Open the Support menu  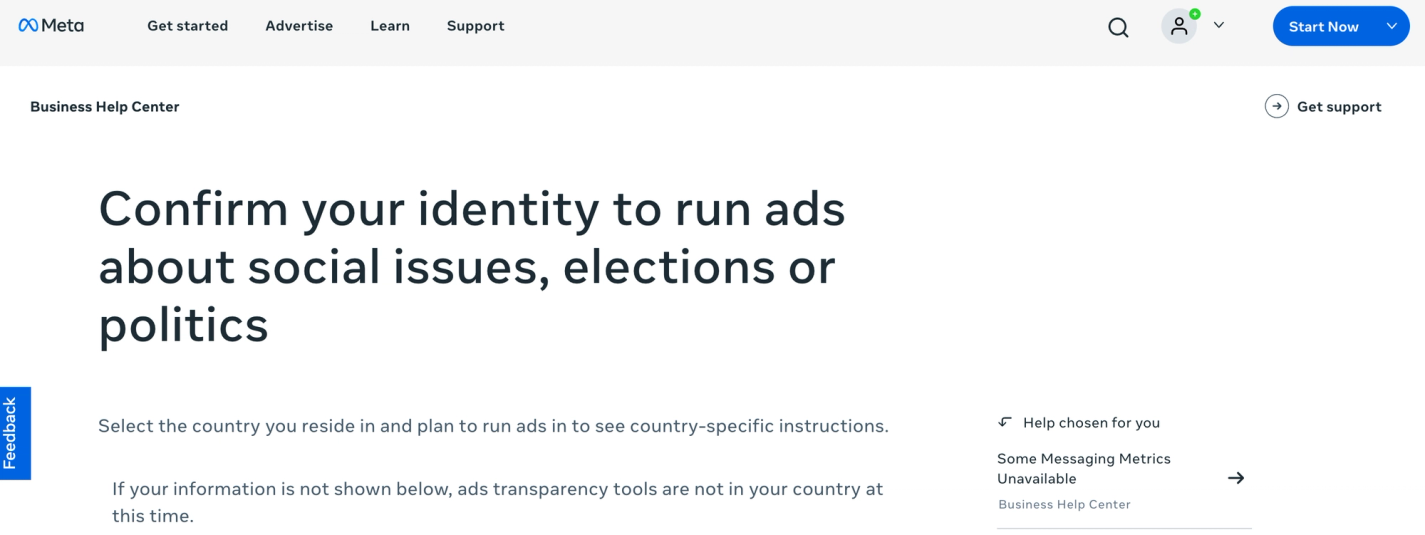tap(475, 26)
